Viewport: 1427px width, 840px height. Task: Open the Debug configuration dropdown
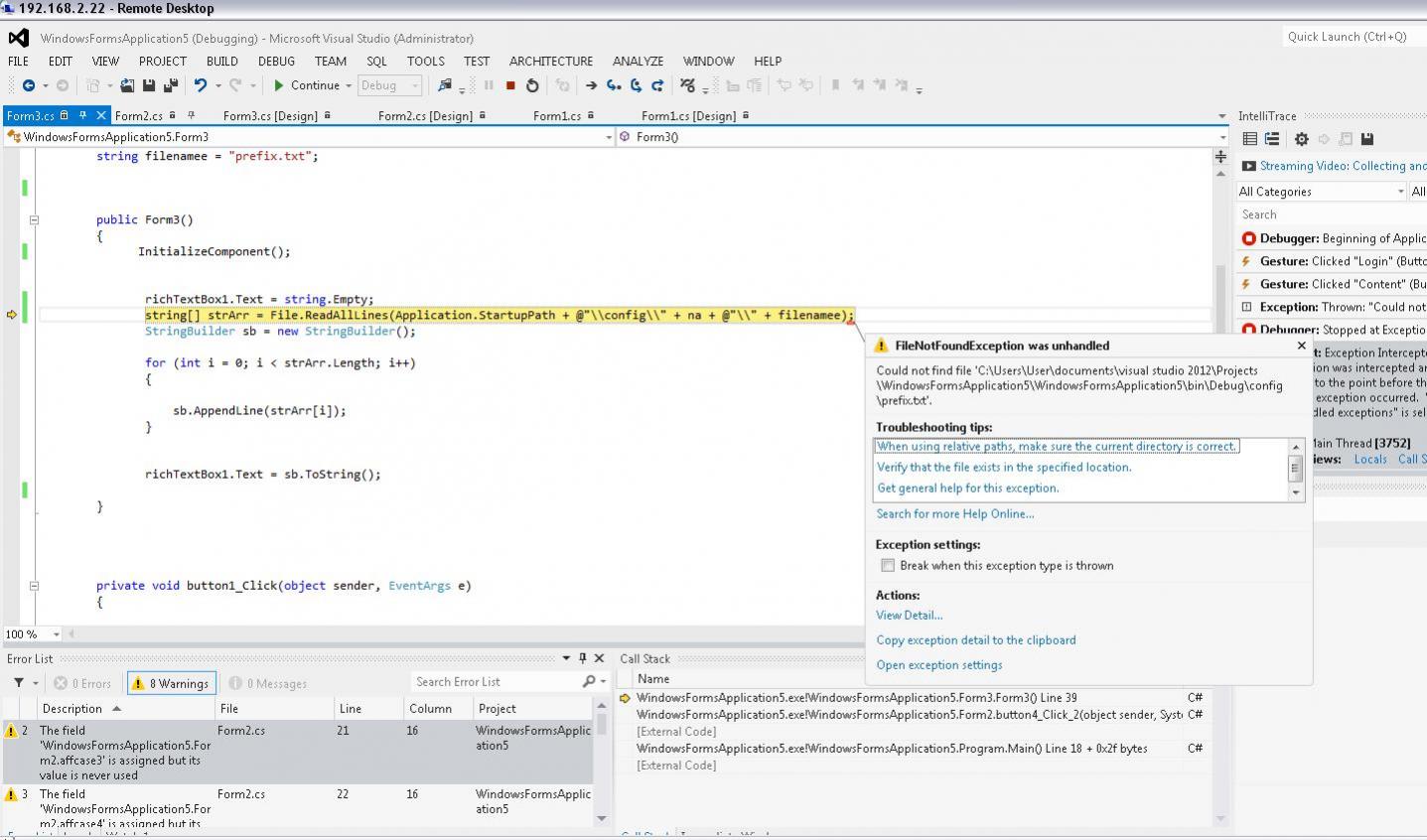point(390,85)
